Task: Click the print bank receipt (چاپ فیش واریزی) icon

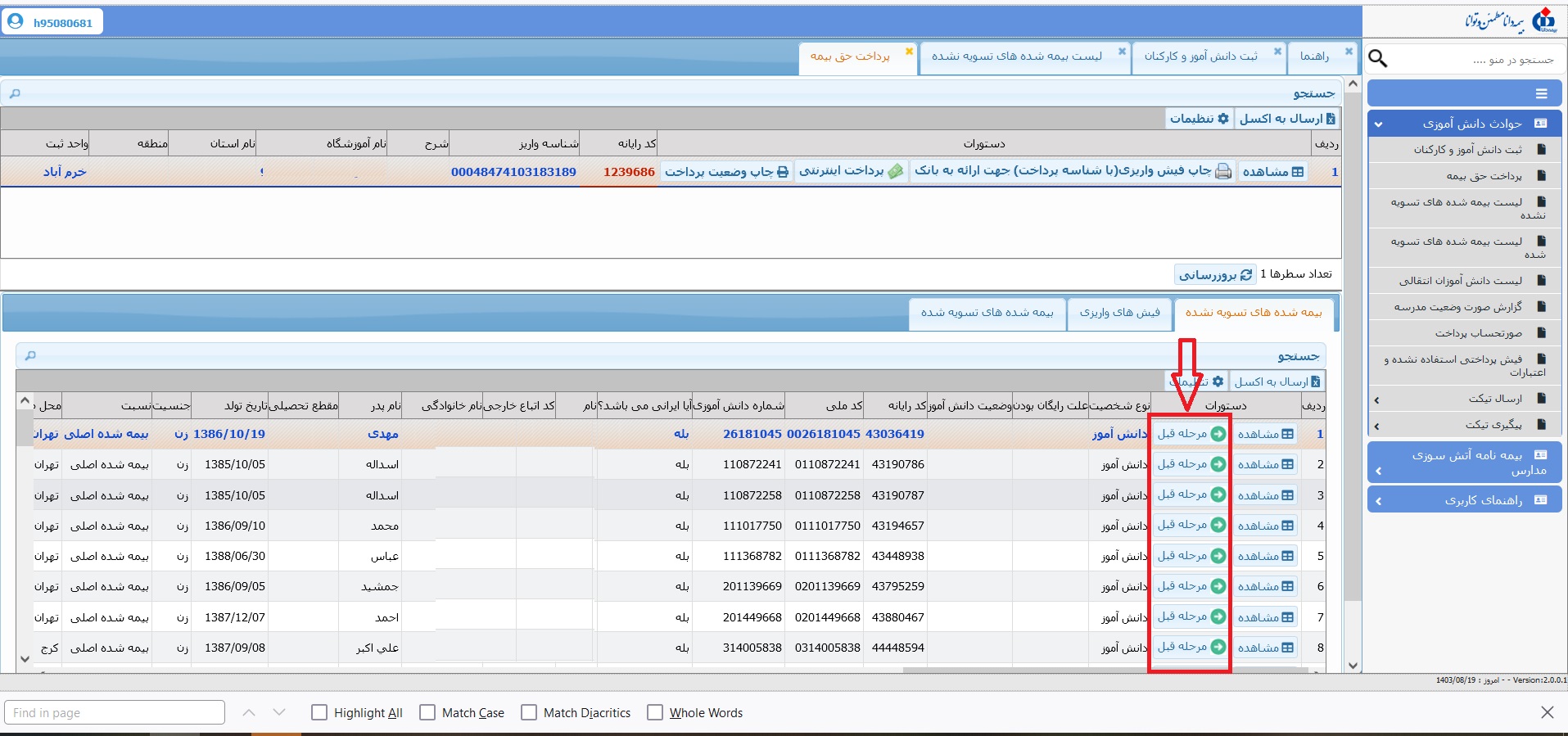Action: coord(1223,171)
